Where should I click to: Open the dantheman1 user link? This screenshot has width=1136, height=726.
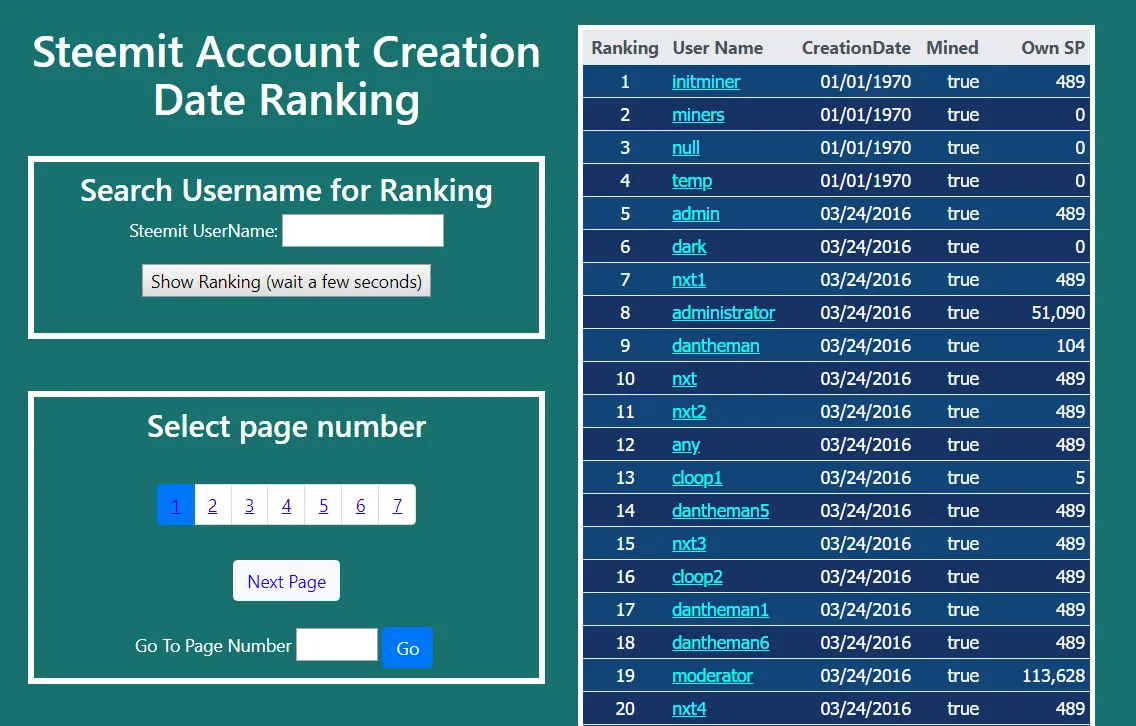(x=720, y=610)
